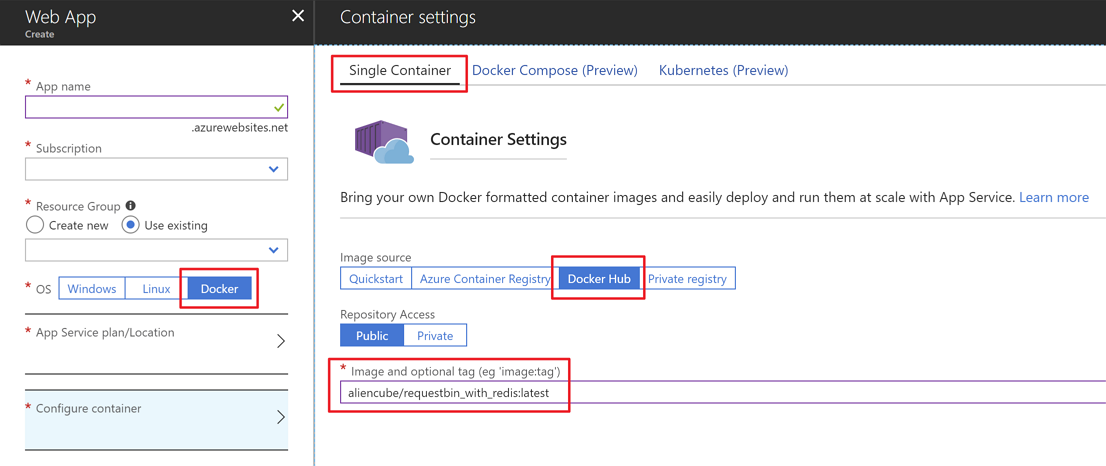Viewport: 1106px width, 466px height.
Task: Expand Configure container settings
Action: (157, 419)
